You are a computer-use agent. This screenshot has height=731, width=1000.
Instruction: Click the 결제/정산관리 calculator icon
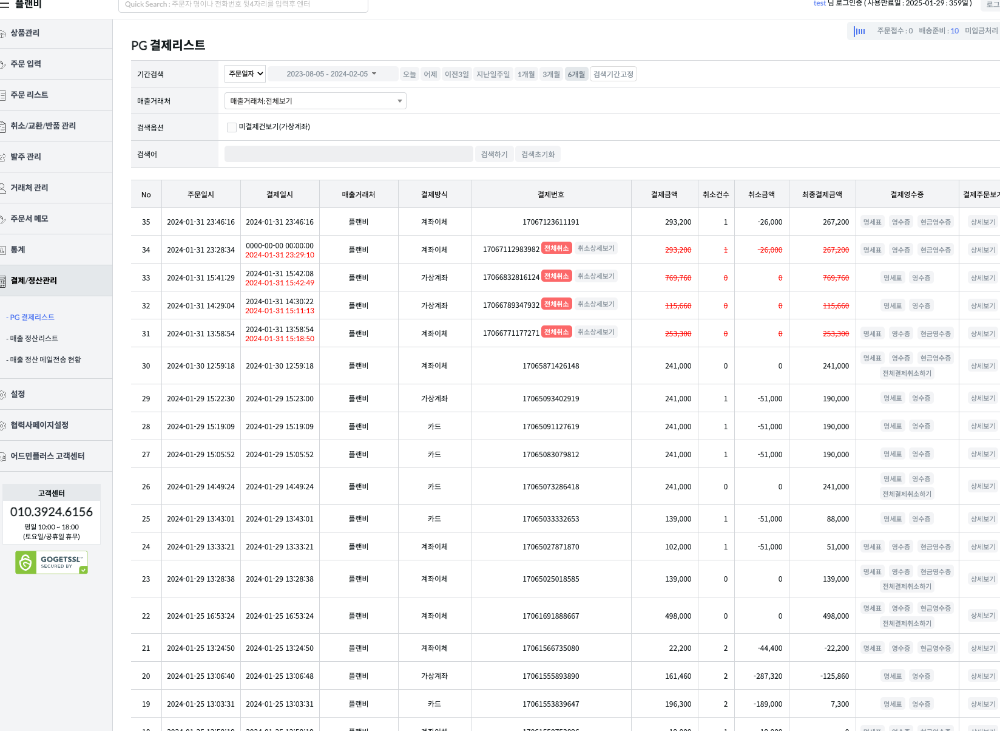pos(3,281)
